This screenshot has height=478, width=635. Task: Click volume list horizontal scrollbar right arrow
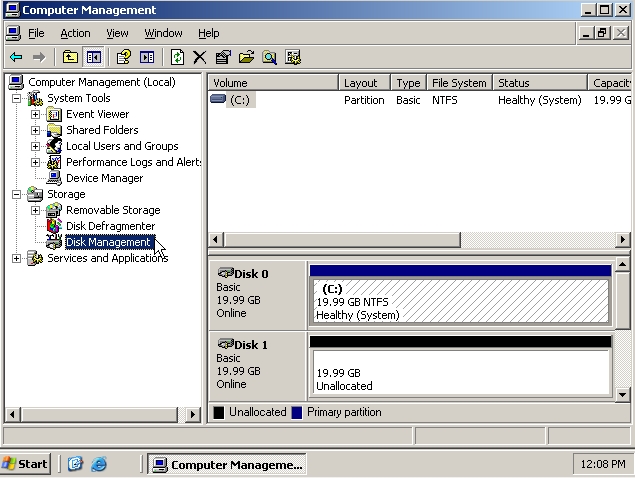(622, 240)
